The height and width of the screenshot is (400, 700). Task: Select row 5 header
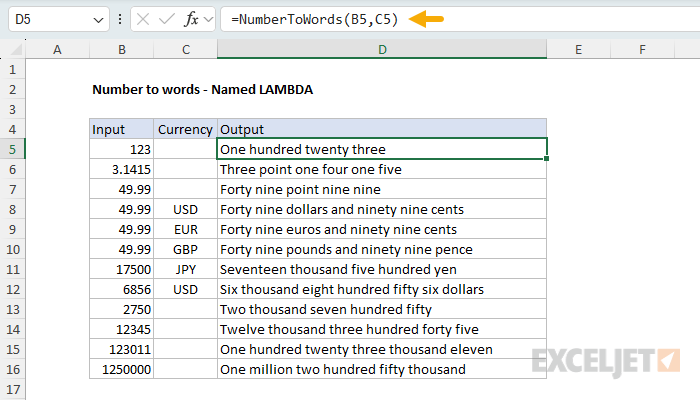click(12, 149)
